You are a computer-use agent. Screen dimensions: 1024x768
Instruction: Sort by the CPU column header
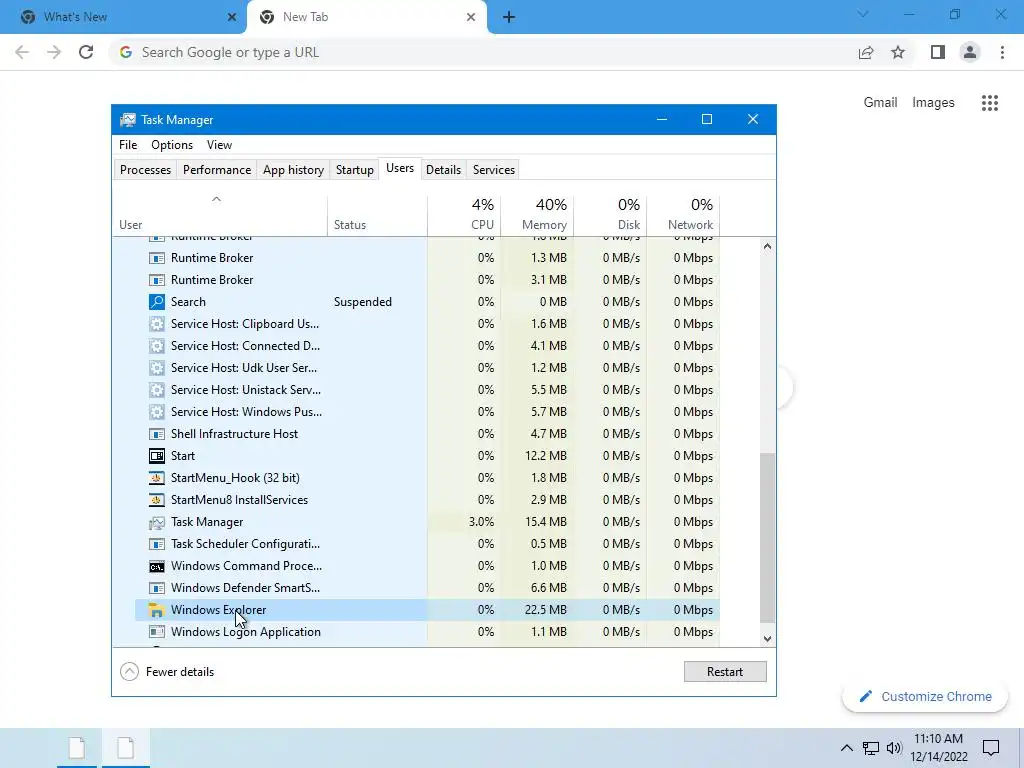pyautogui.click(x=464, y=215)
